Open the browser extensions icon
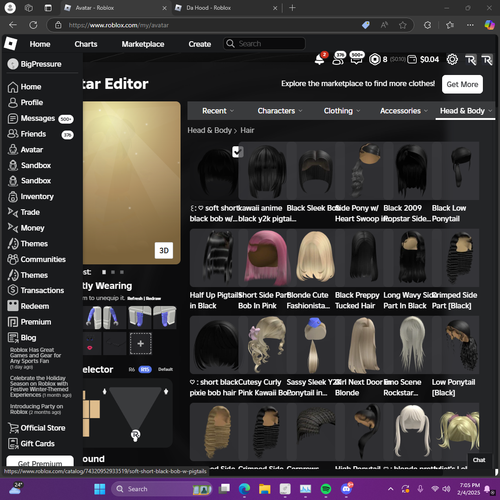The width and height of the screenshot is (500, 500). pos(427,25)
